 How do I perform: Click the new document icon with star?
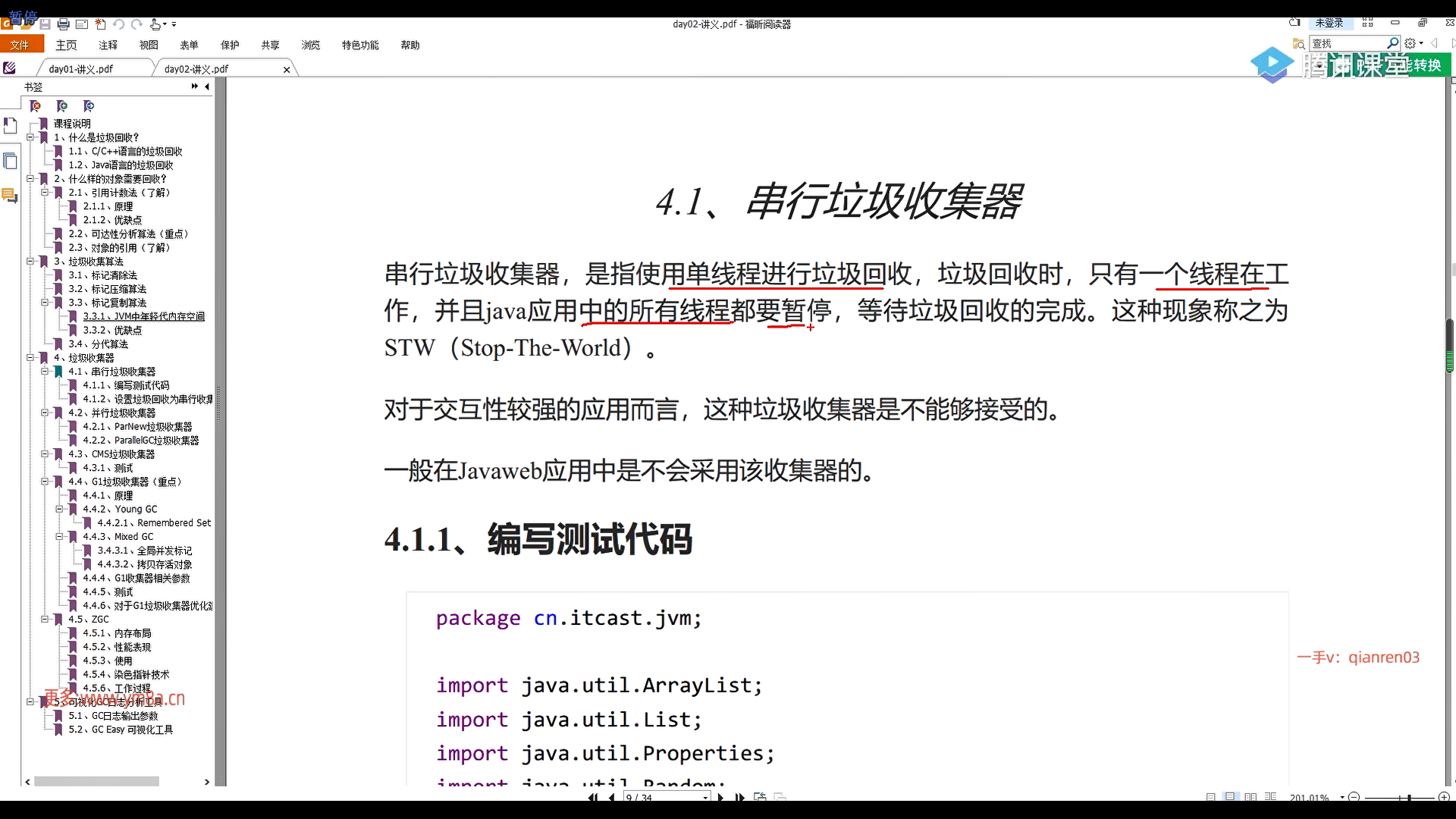(100, 24)
